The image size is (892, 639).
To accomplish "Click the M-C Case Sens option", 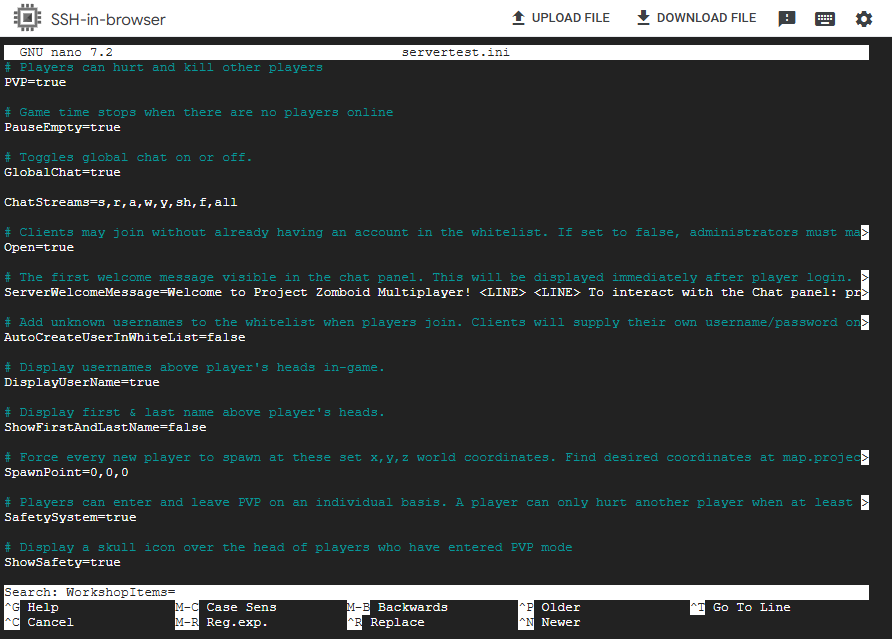I will pyautogui.click(x=226, y=607).
